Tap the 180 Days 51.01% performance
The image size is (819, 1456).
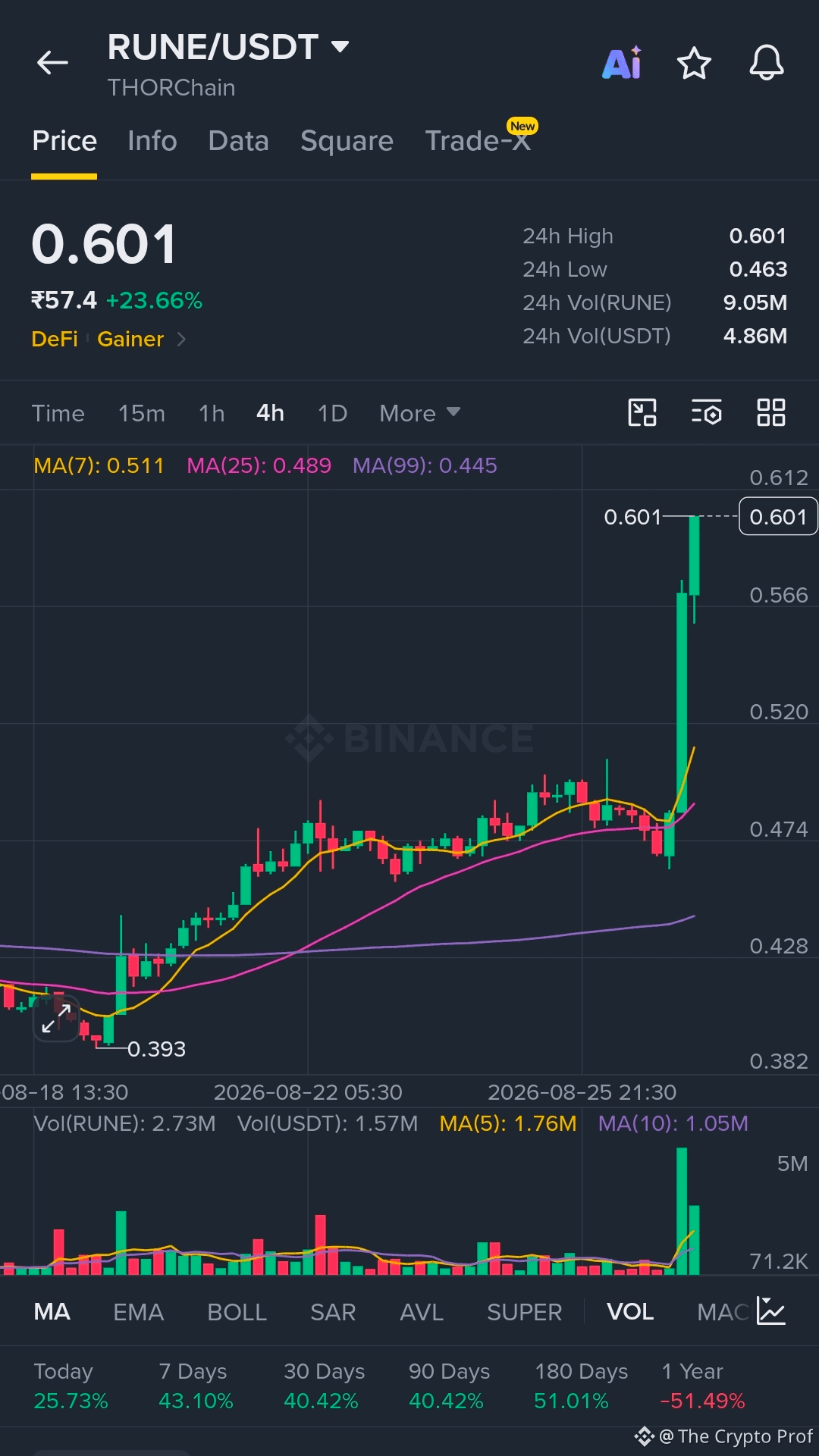581,1386
